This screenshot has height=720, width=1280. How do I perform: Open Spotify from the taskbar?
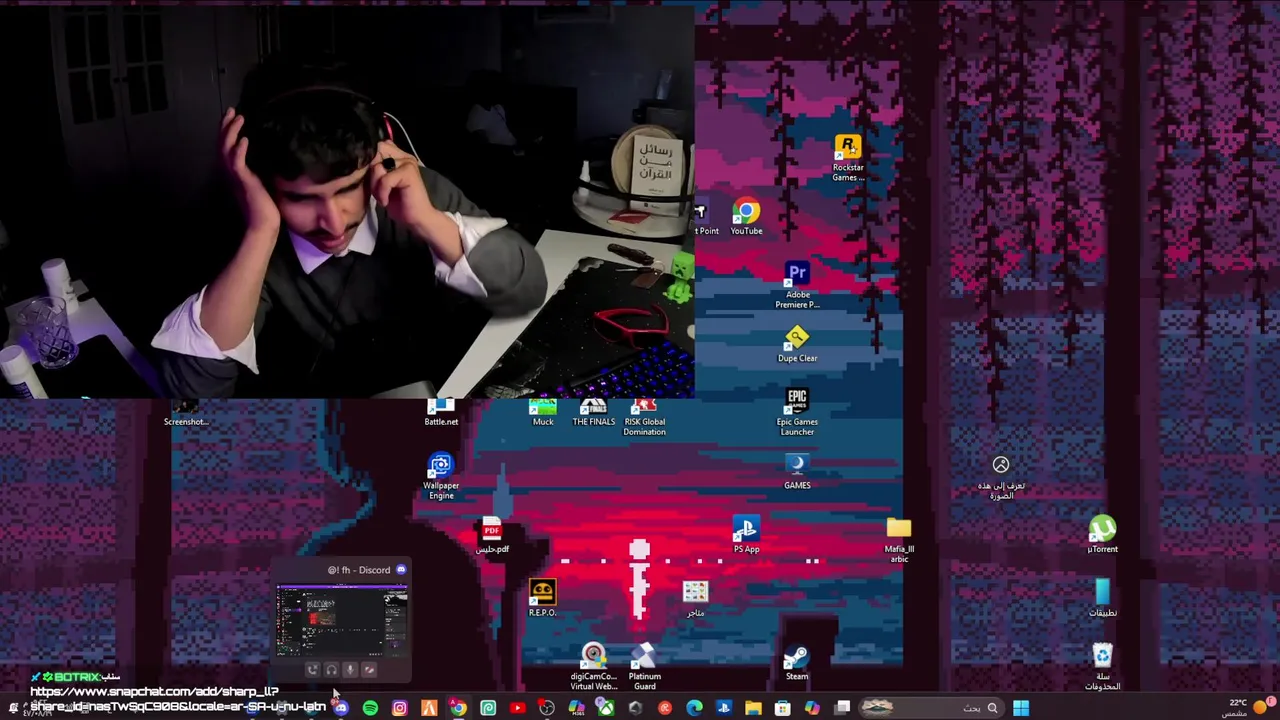(x=370, y=708)
